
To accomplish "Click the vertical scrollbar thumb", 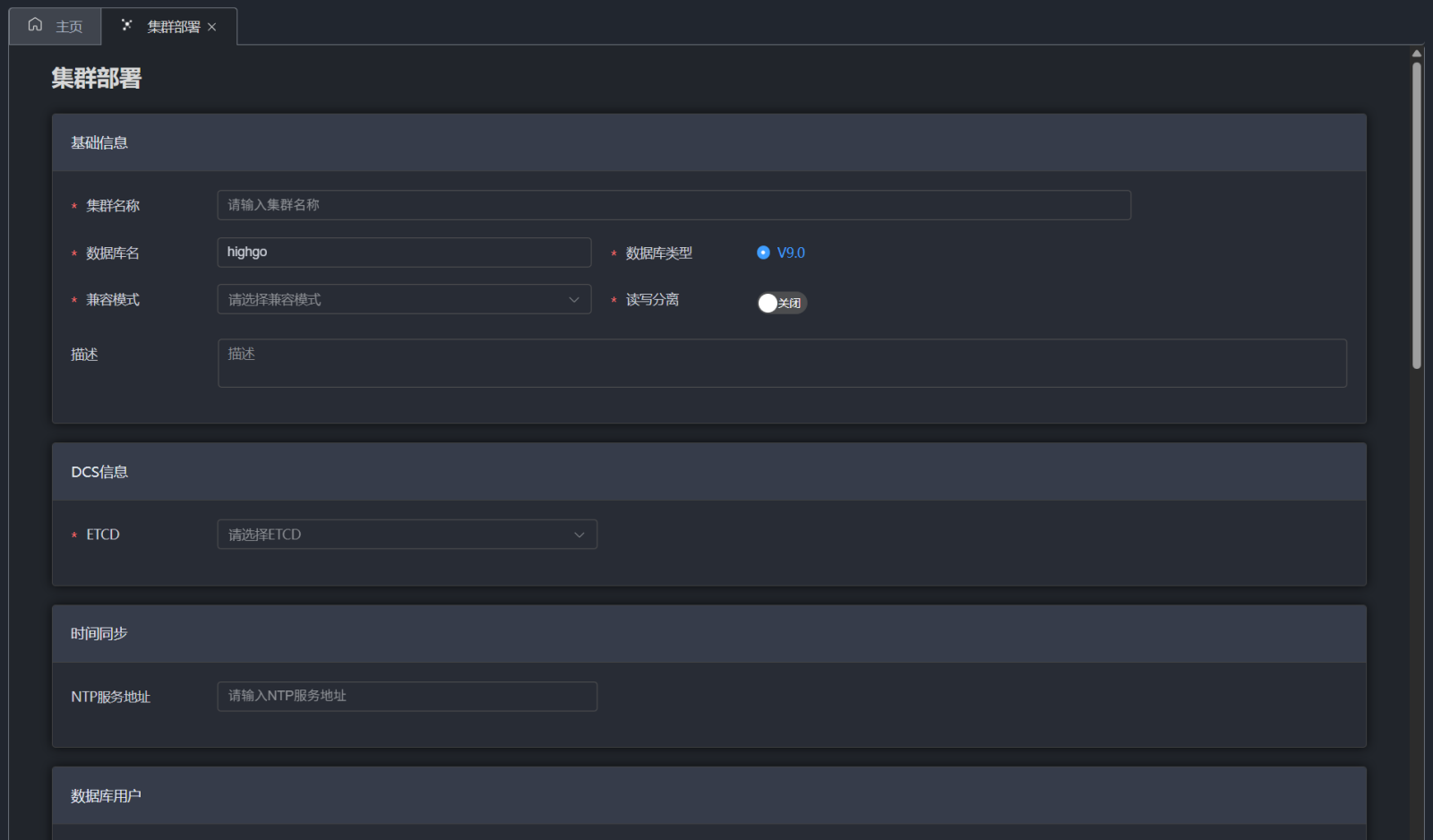I will point(1417,215).
